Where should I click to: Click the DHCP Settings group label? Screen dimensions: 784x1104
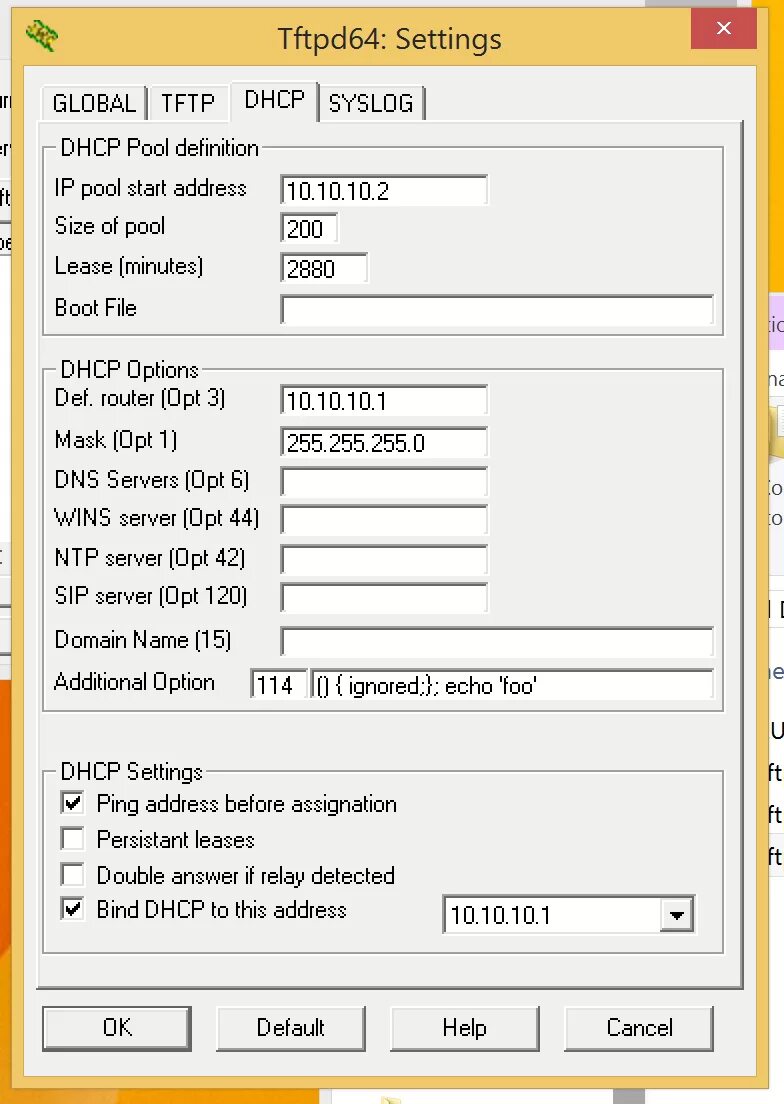click(132, 771)
